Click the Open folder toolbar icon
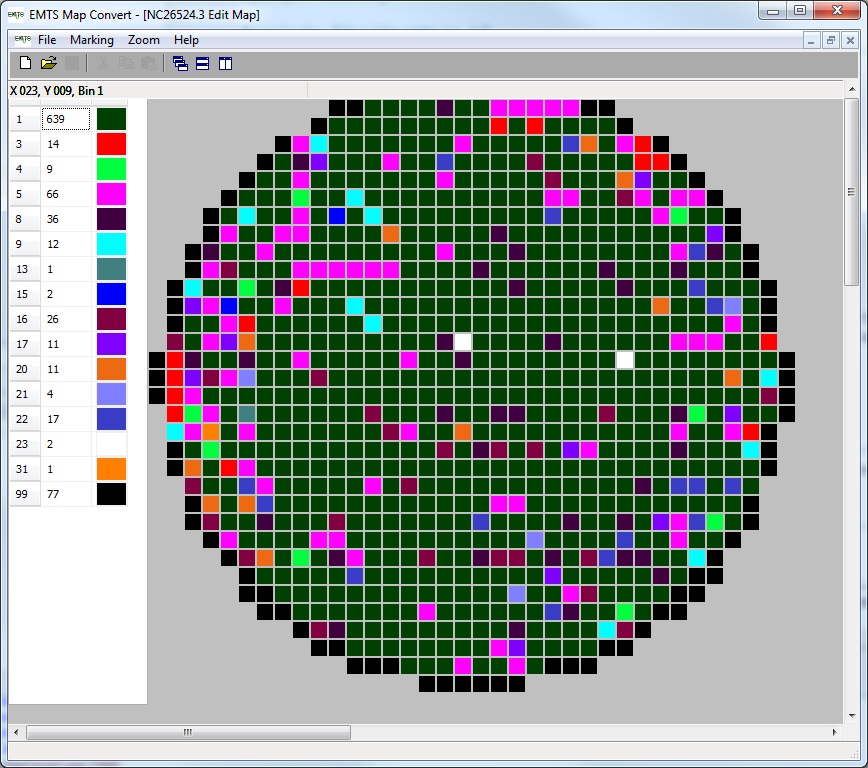Screen dimensions: 868x768 [49, 63]
